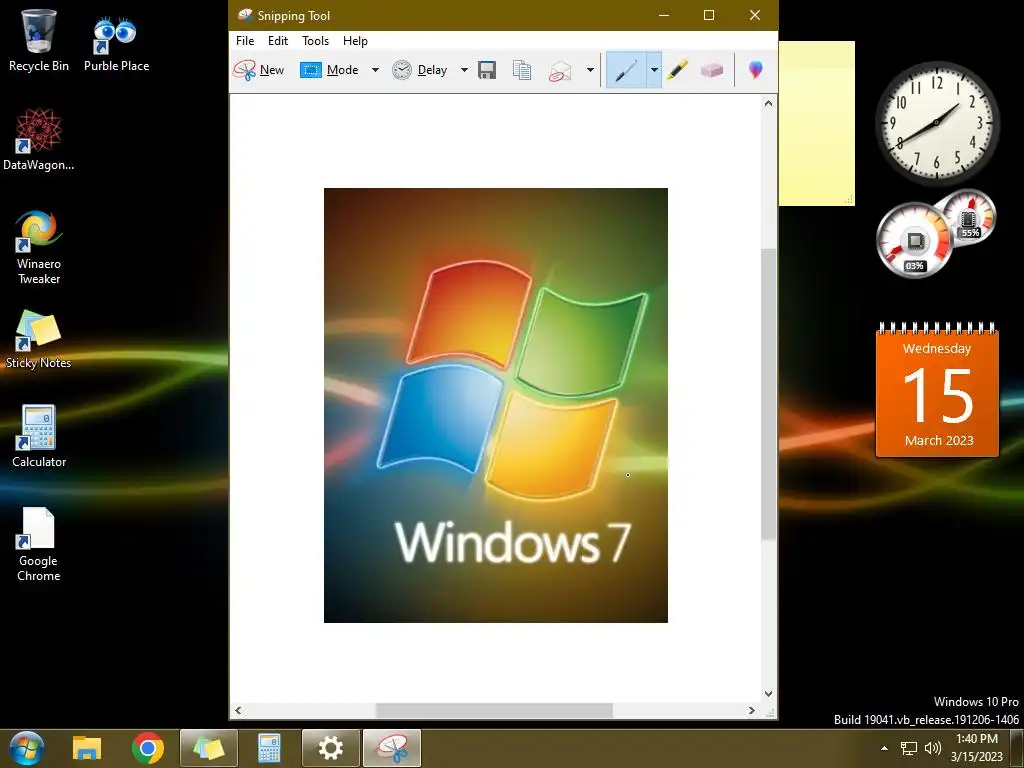Close the Snipping Tool window
Screen dimensions: 1024x768
755,15
